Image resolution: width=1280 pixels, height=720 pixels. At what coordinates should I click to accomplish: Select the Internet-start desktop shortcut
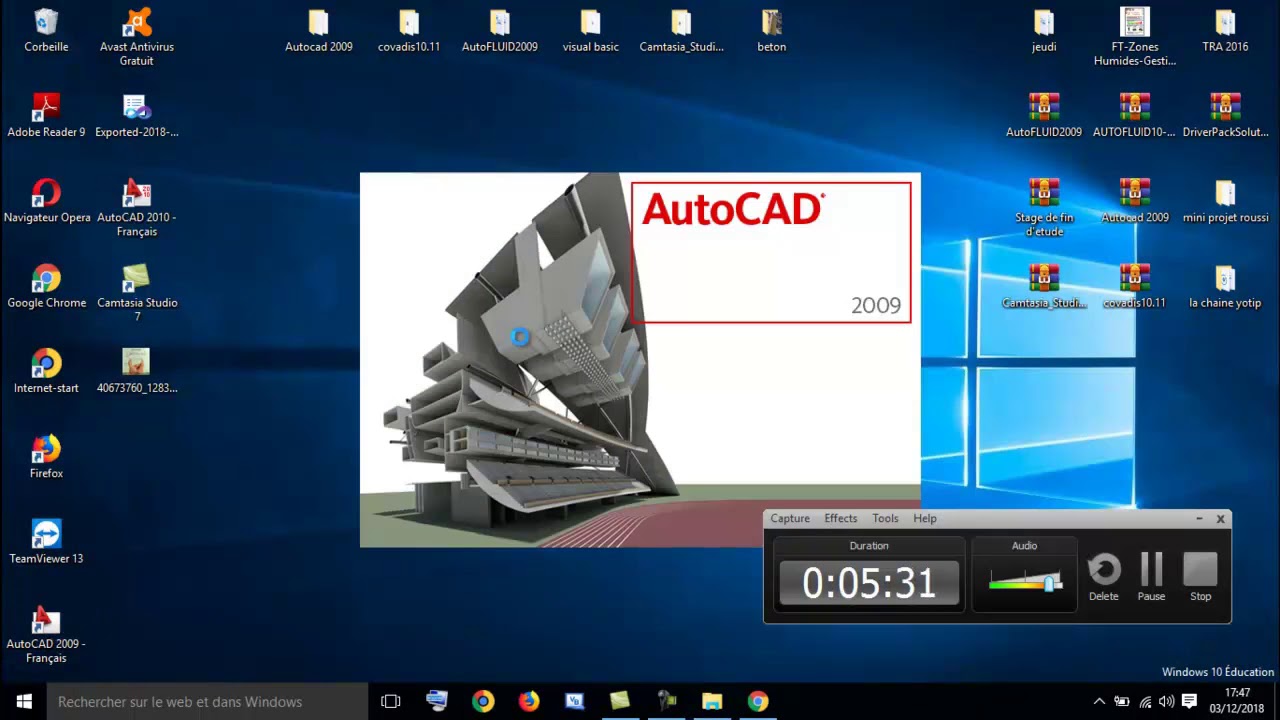point(46,371)
